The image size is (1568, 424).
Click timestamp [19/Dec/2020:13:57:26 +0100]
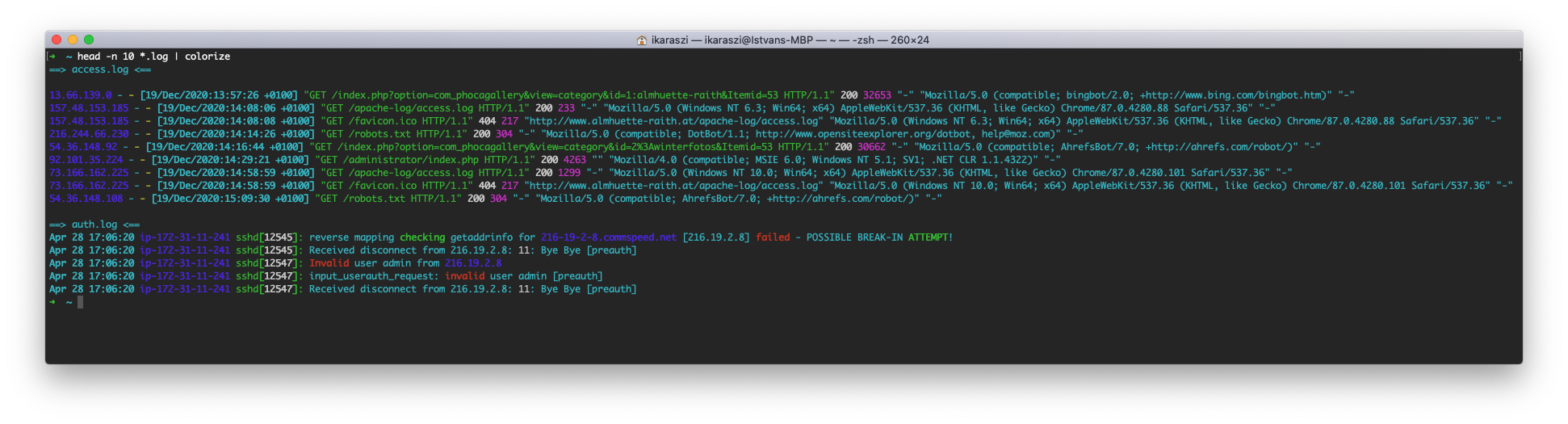tap(219, 95)
